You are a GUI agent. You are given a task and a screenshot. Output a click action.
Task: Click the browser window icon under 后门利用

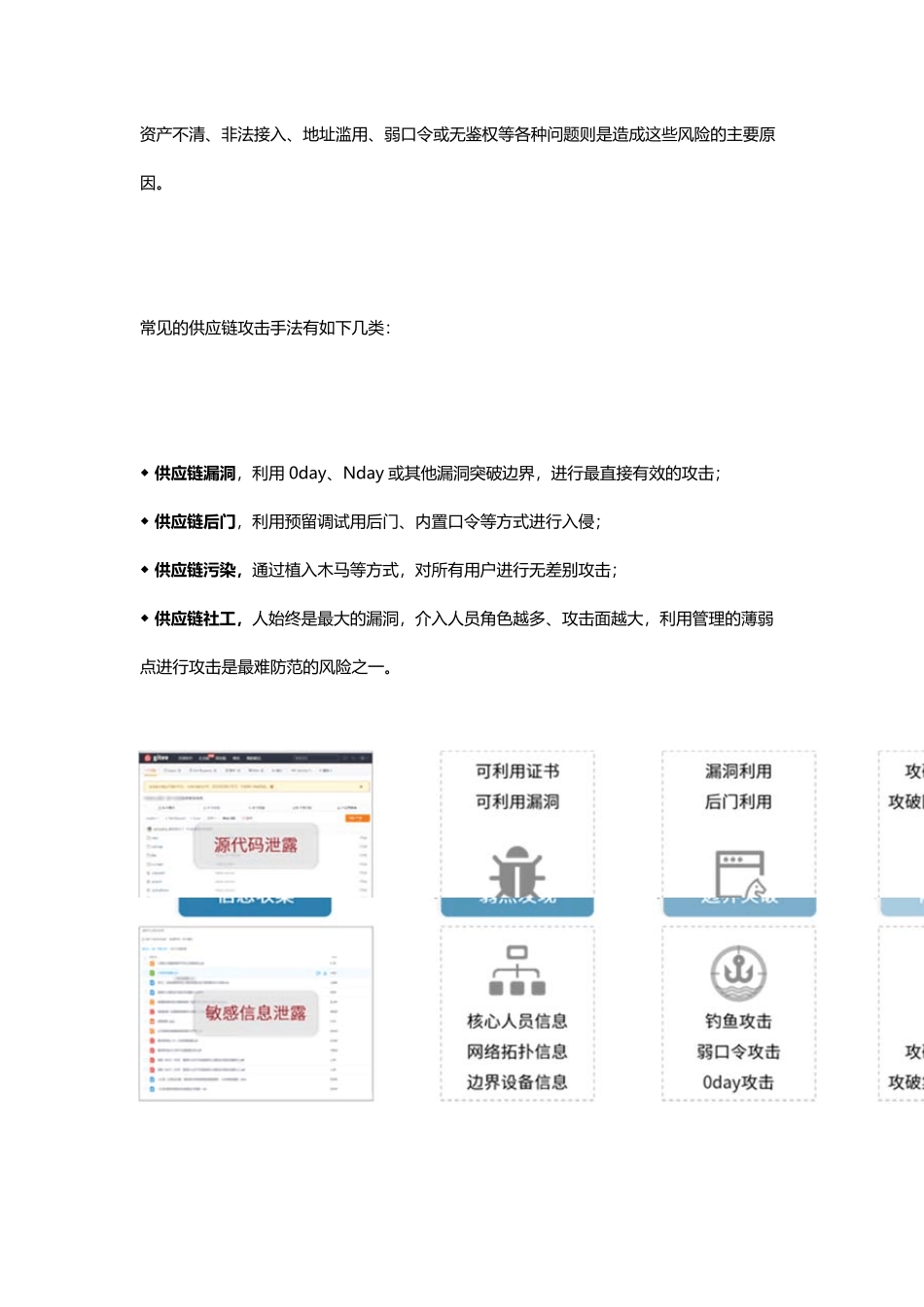[741, 873]
